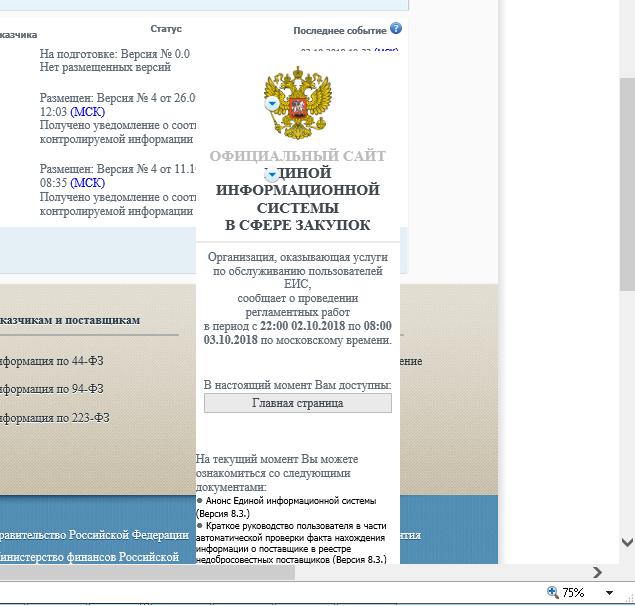Click the Последнее событие column header
Viewport: 635px width, 606px height.
[x=339, y=30]
